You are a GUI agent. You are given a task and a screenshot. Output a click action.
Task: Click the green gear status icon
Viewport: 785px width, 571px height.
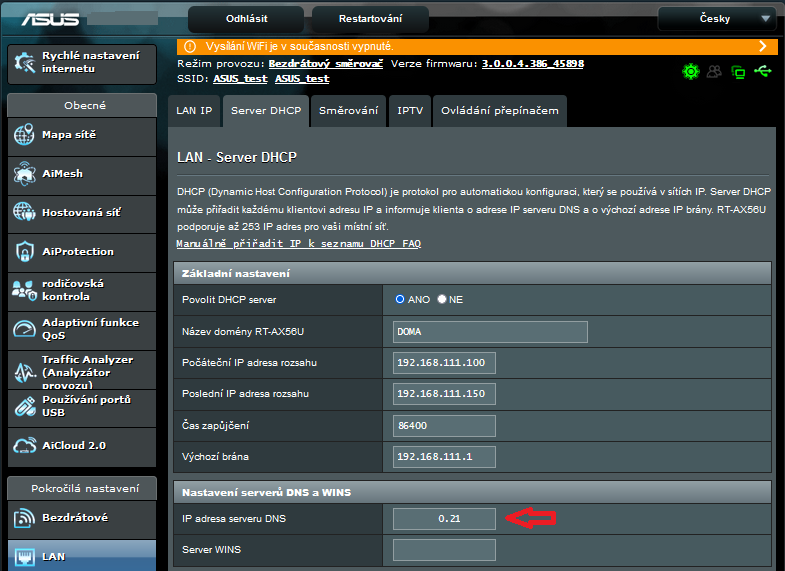690,71
